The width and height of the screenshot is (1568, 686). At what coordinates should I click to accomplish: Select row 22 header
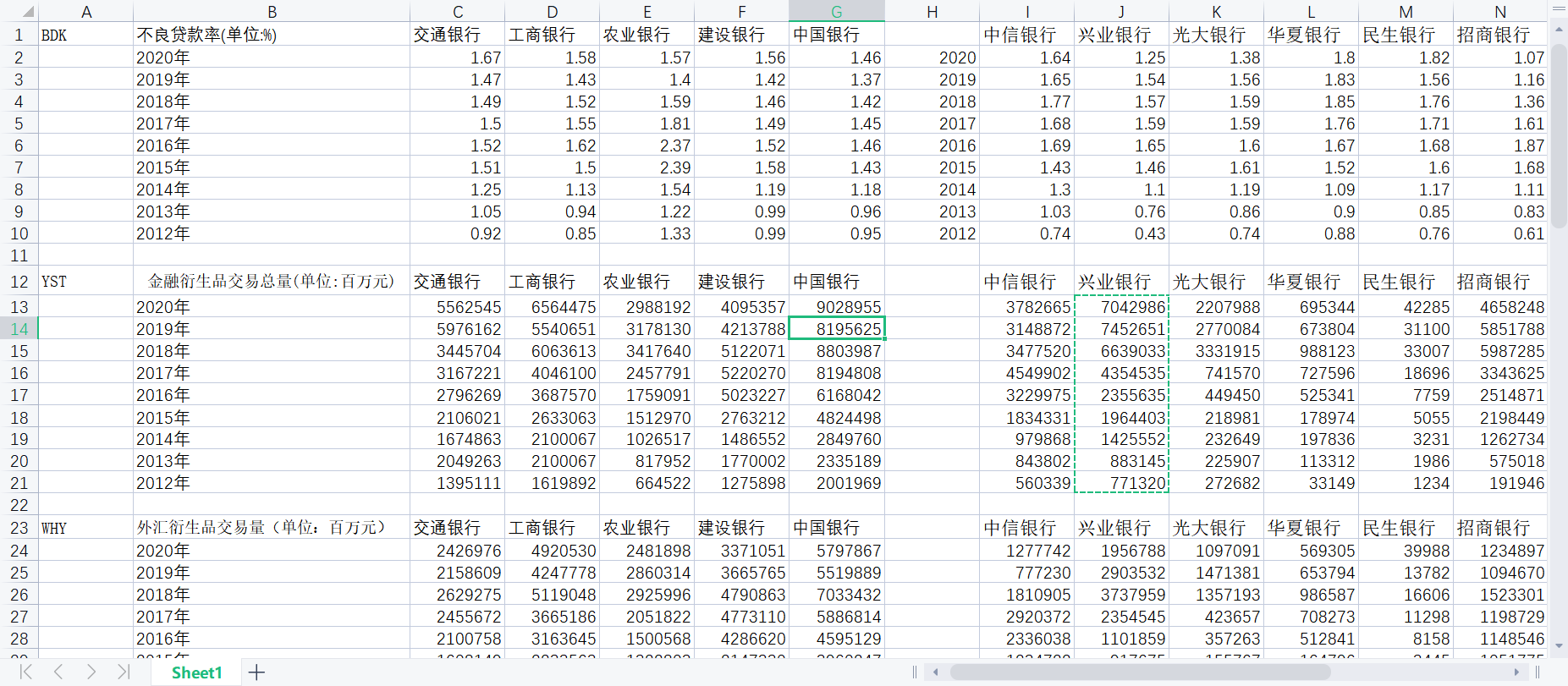pyautogui.click(x=19, y=505)
